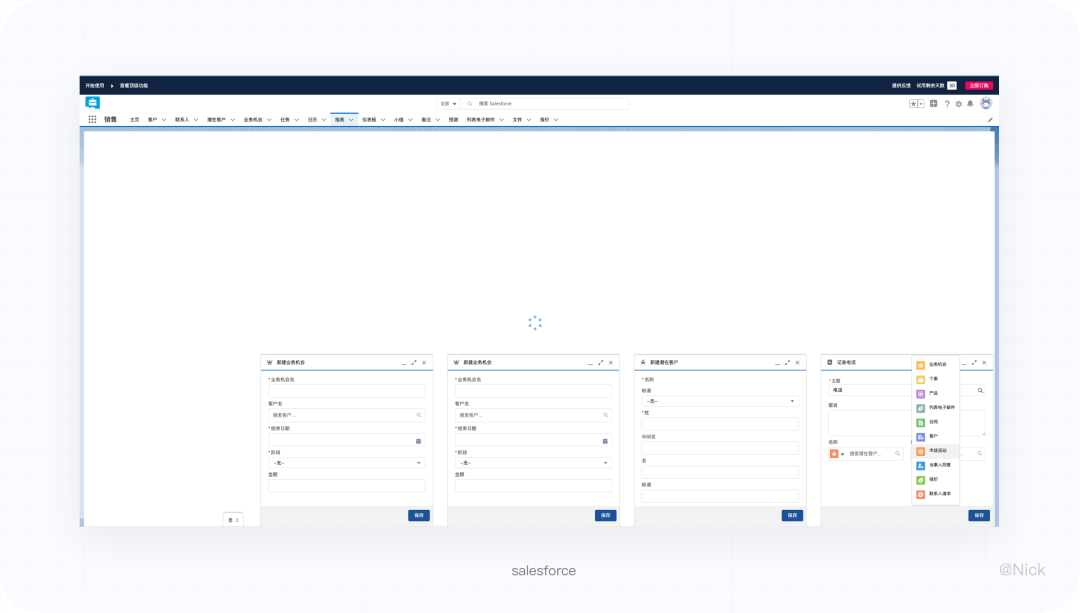Image resolution: width=1080 pixels, height=613 pixels.
Task: Click the Salesforce briefcase logo icon
Action: click(x=92, y=103)
